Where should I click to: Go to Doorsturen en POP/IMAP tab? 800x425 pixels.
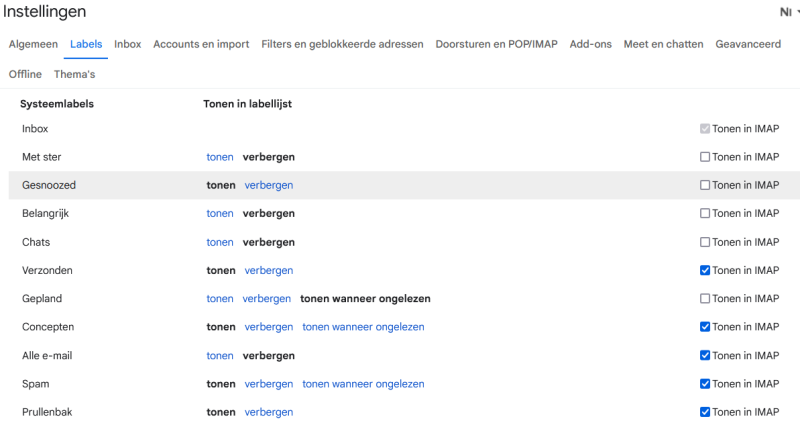tap(496, 44)
